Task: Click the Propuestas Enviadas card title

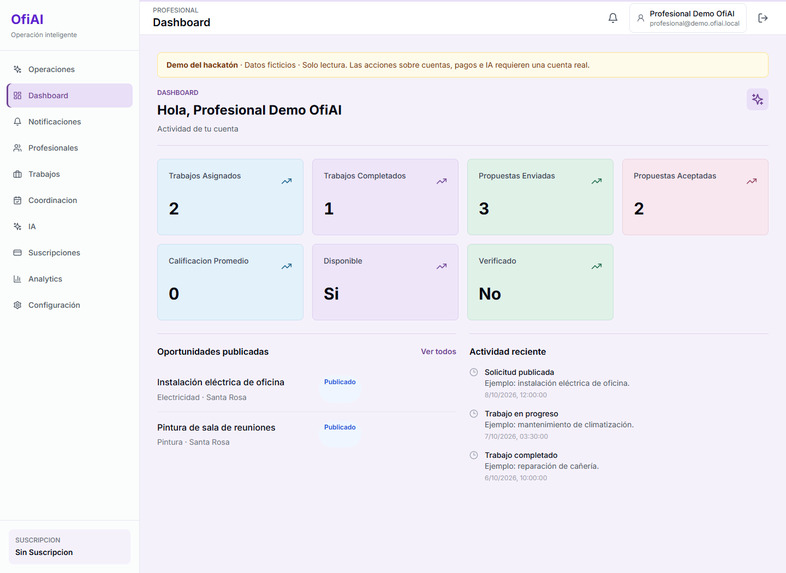Action: point(516,176)
